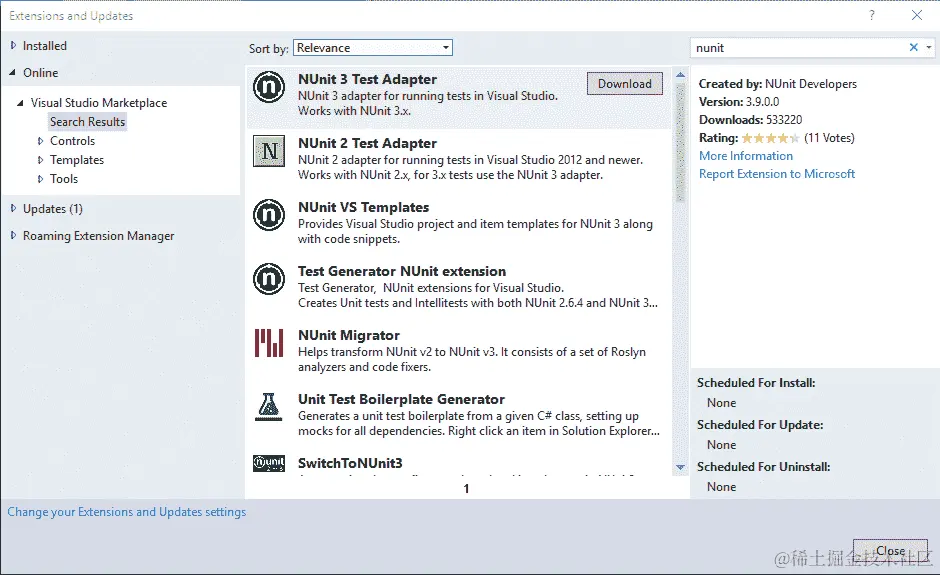Expand the Updates (1) category
Viewport: 940px width, 575px height.
click(13, 209)
